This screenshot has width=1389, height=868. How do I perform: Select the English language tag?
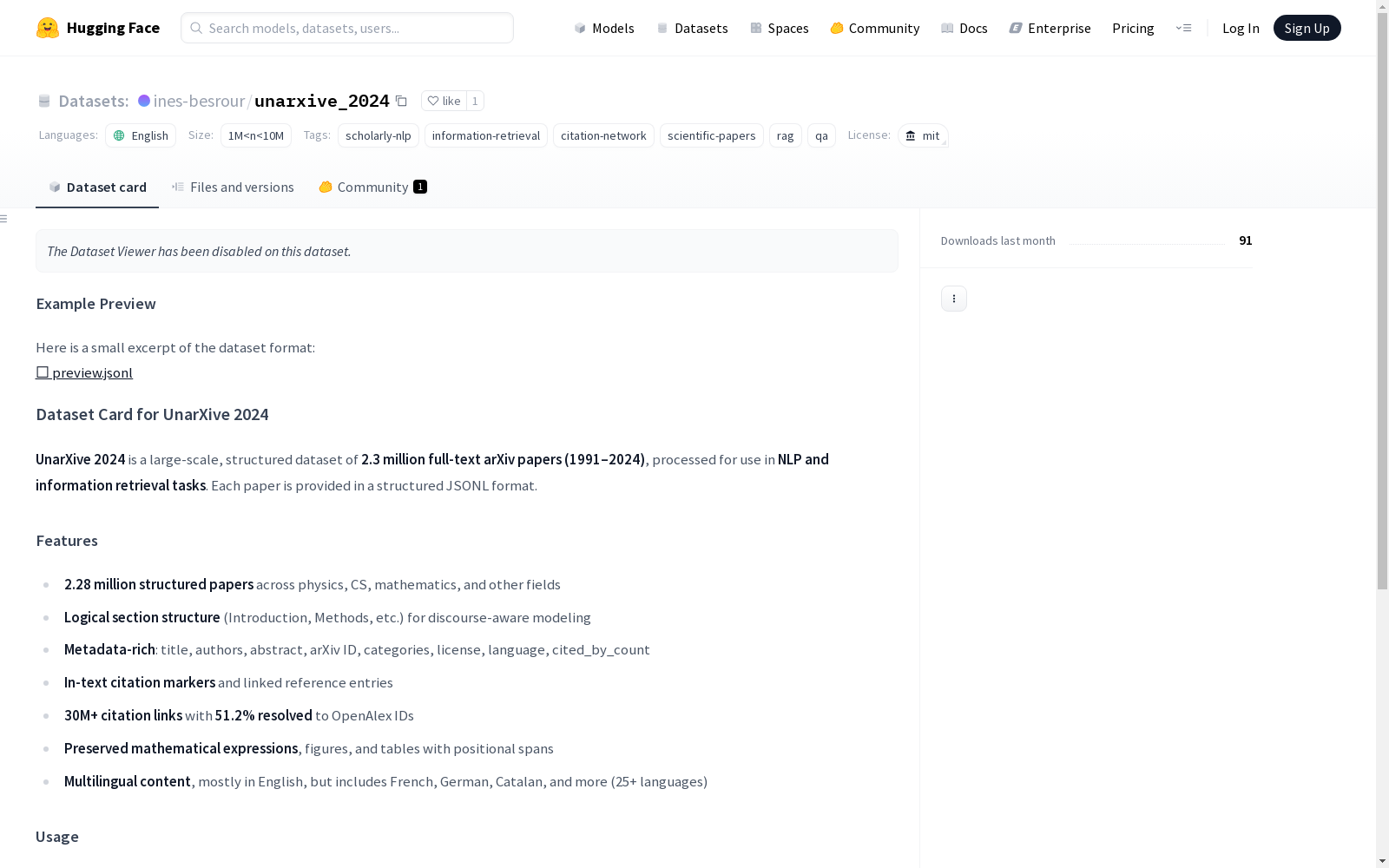pyautogui.click(x=141, y=135)
